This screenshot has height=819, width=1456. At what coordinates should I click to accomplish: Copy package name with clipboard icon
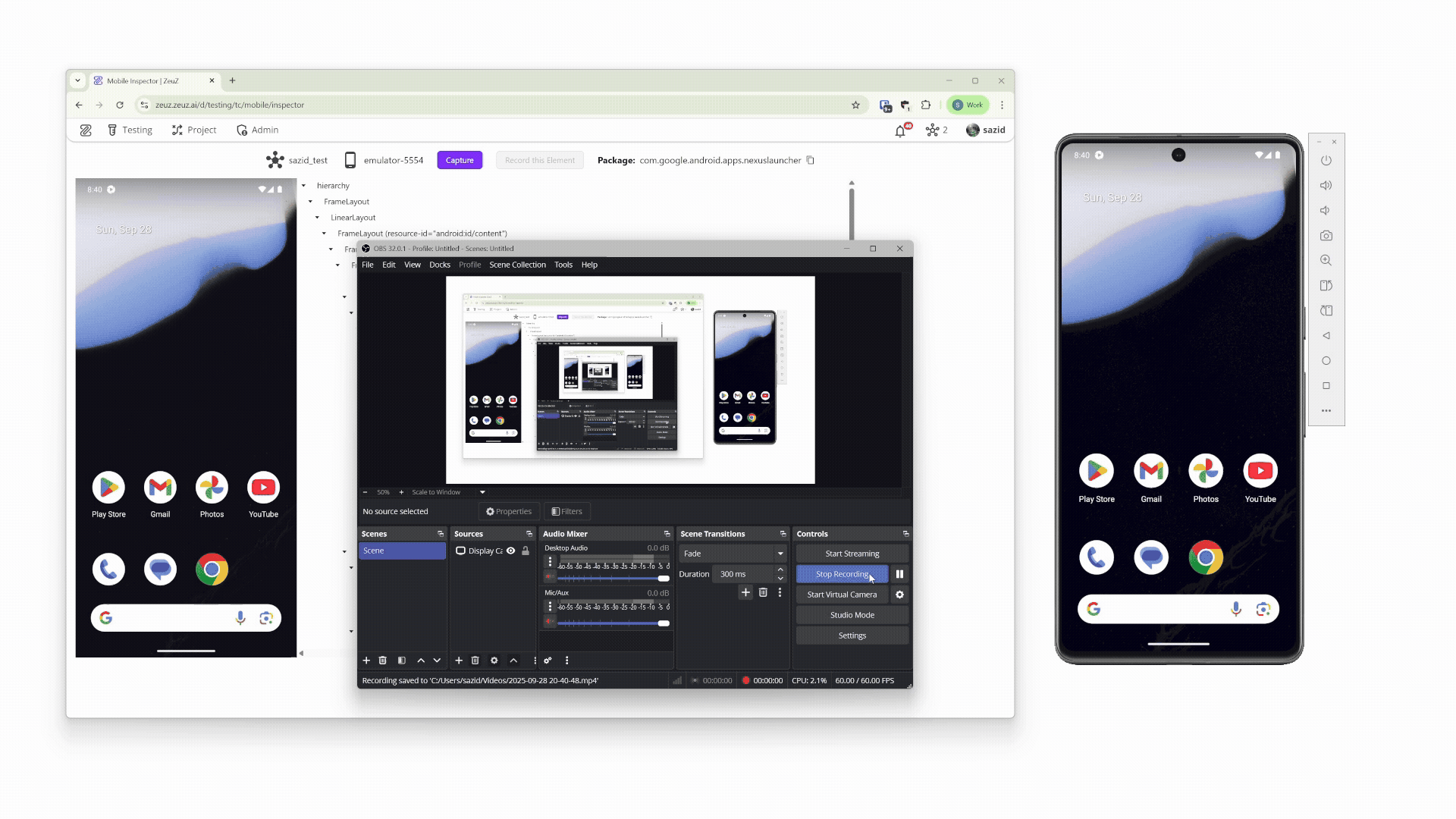(x=811, y=160)
